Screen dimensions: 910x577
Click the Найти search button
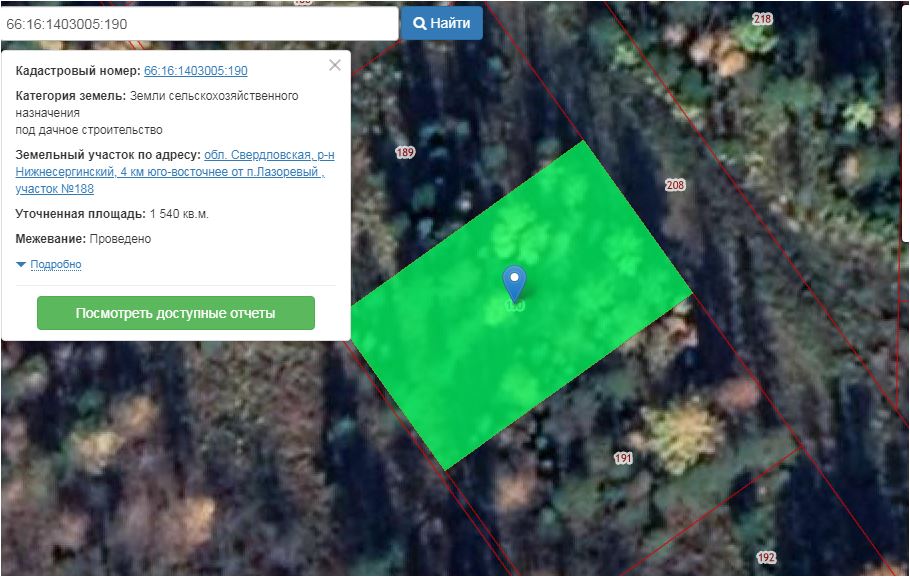tap(441, 23)
